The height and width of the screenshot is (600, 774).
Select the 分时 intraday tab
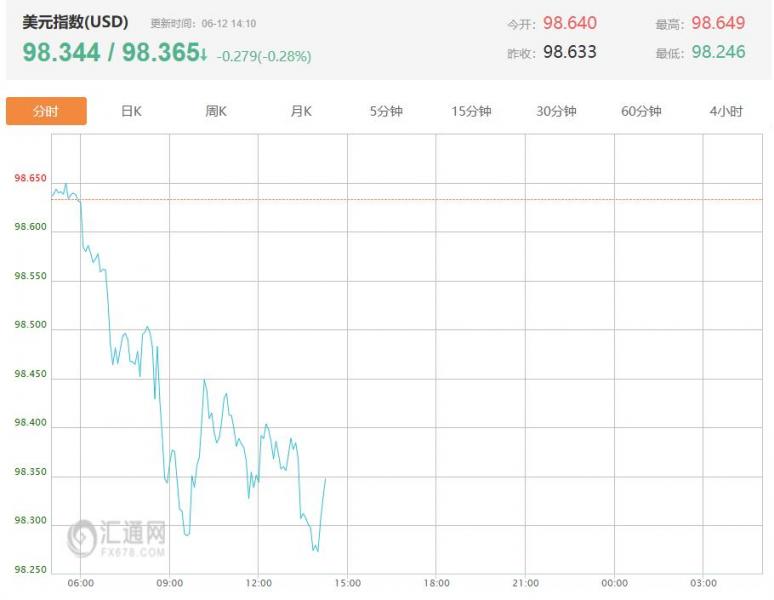tap(46, 111)
